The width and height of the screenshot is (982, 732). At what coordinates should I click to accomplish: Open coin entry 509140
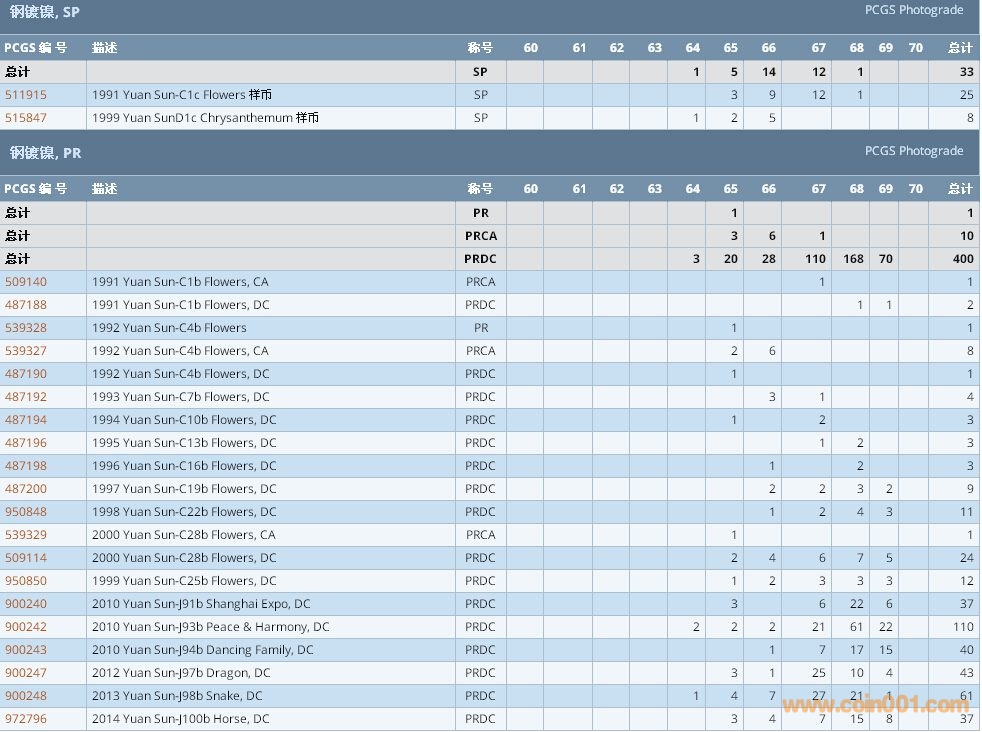[x=26, y=282]
